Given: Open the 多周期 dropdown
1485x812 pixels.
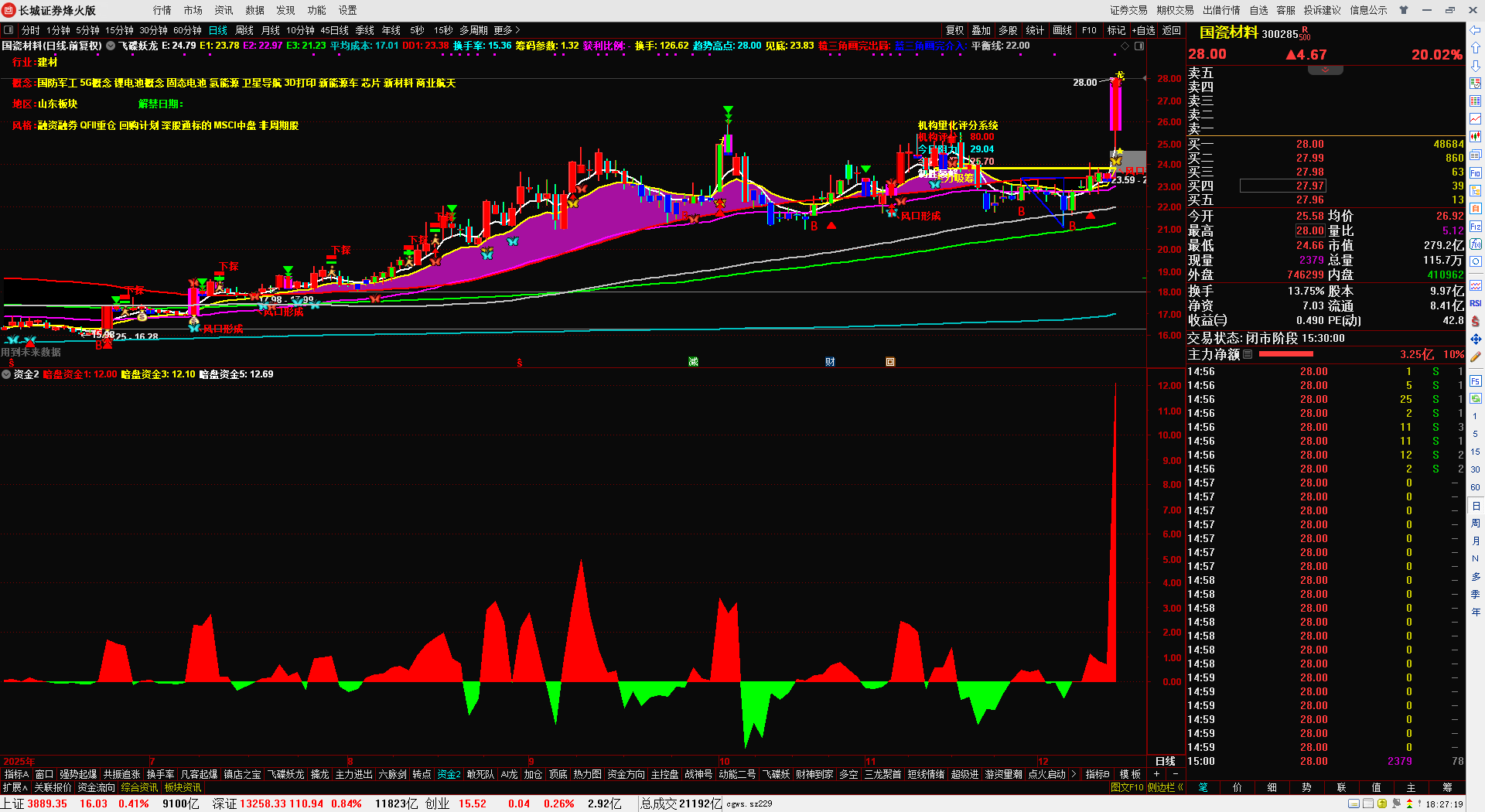Looking at the screenshot, I should 473,30.
